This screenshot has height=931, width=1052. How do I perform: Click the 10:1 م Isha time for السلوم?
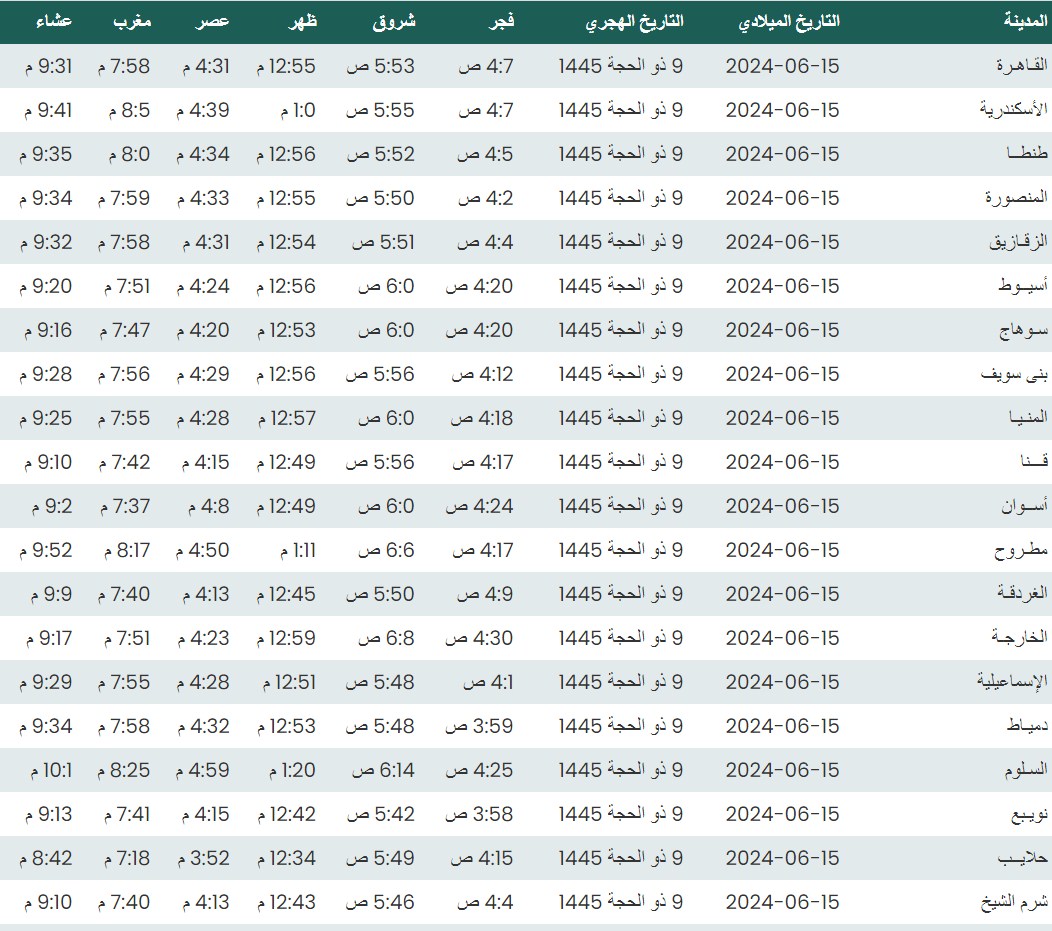point(46,770)
